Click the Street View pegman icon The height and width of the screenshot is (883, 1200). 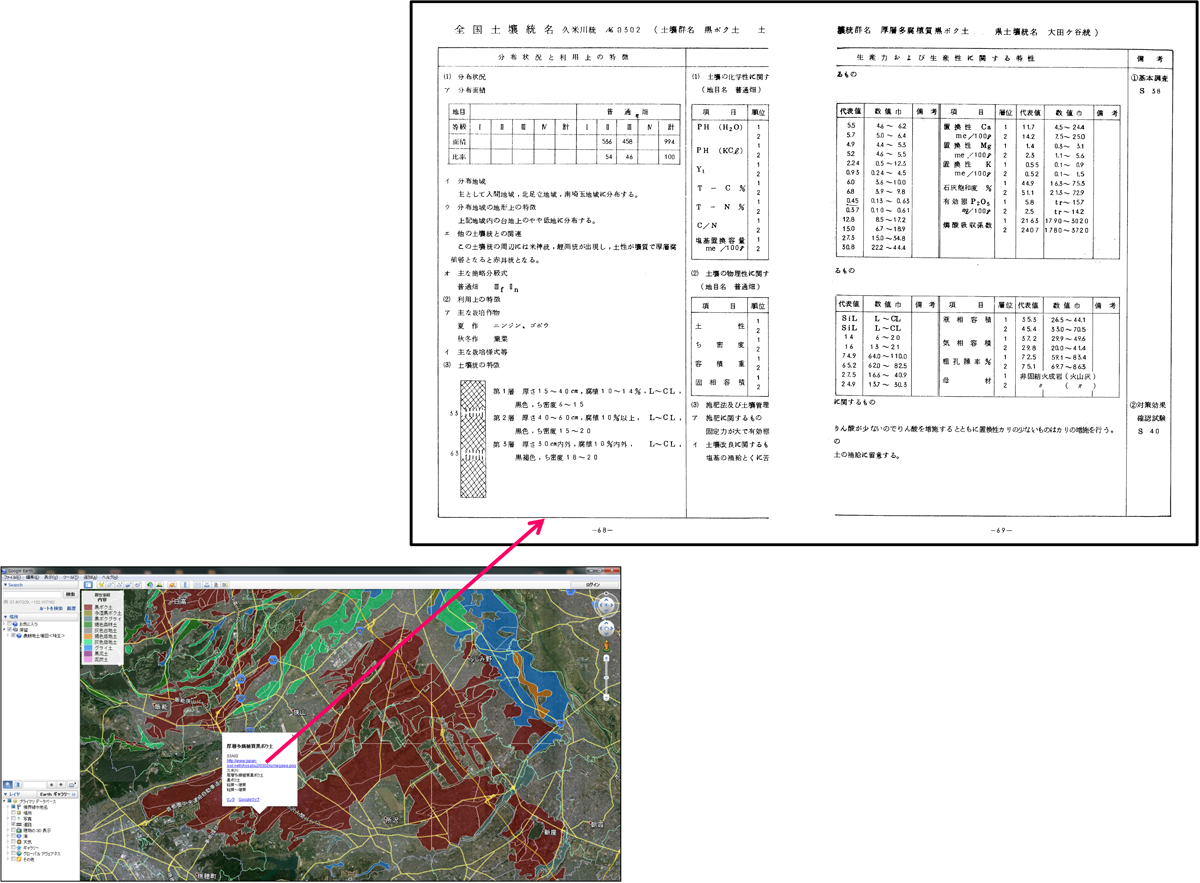(x=606, y=646)
